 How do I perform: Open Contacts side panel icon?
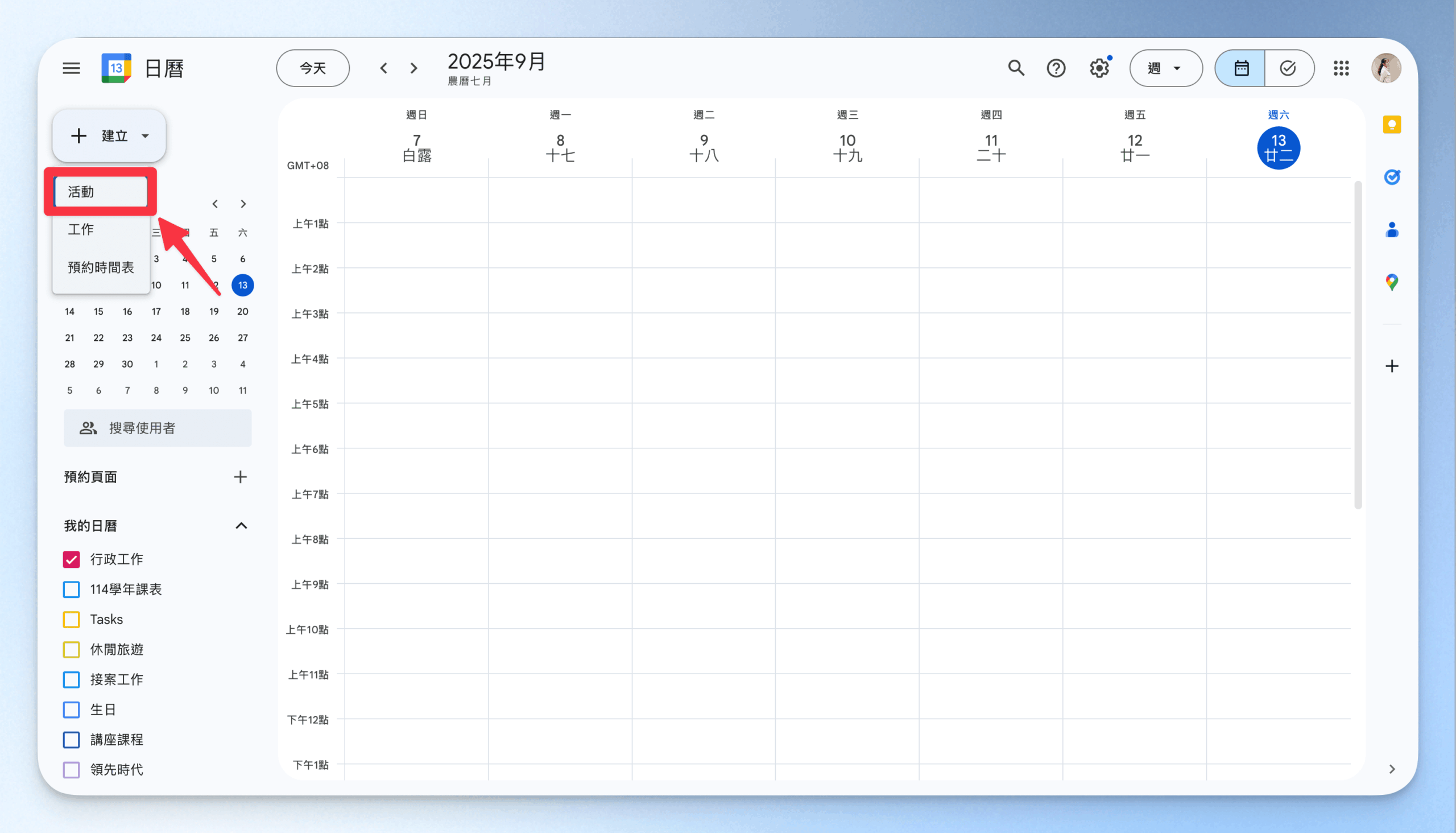click(x=1391, y=229)
